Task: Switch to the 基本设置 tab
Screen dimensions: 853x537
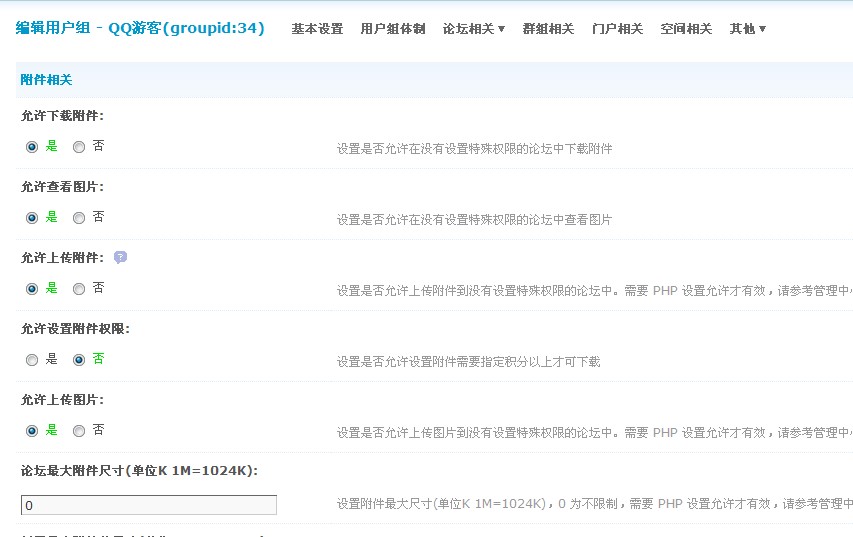Action: (317, 29)
